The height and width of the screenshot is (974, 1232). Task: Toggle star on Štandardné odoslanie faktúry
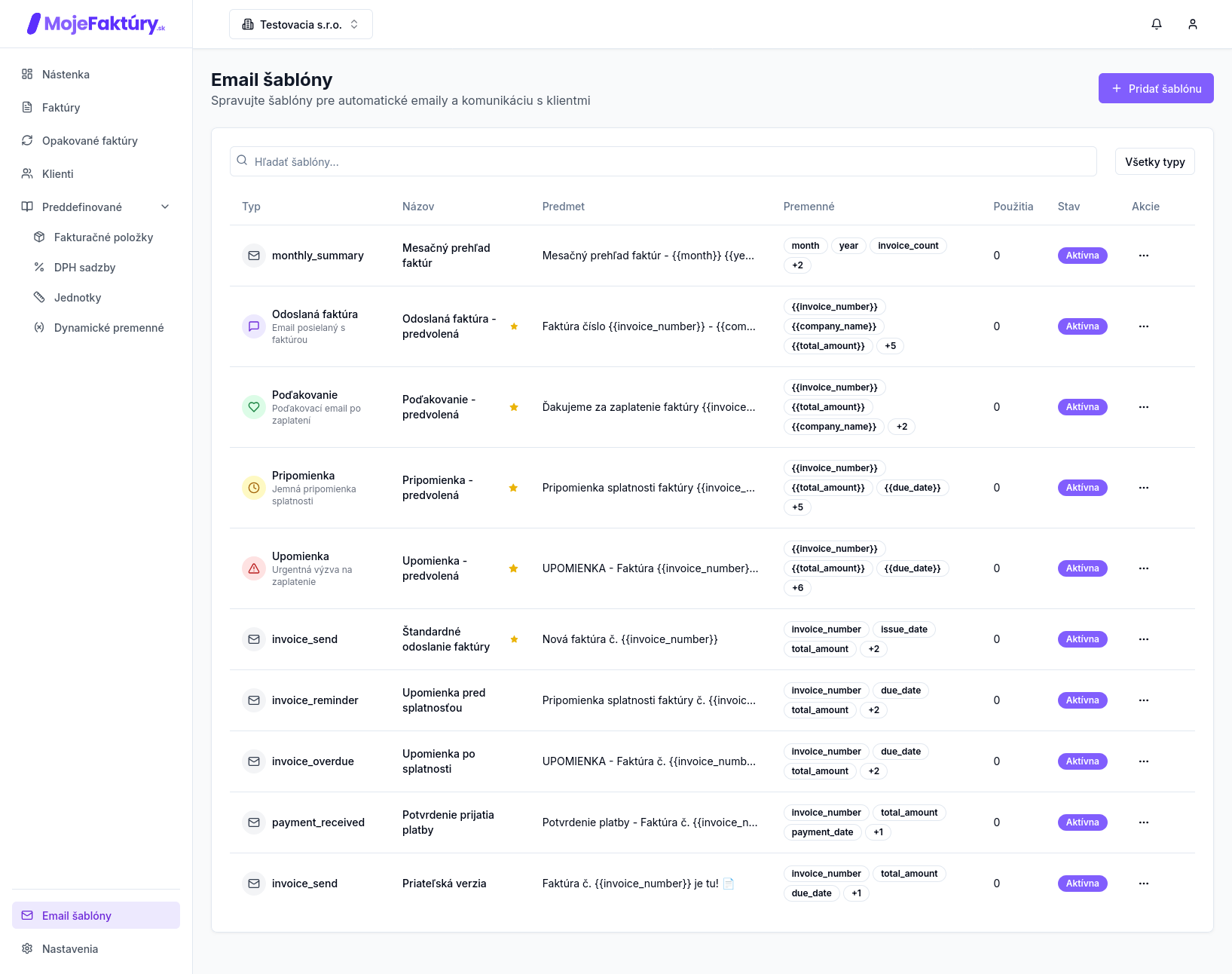[514, 639]
